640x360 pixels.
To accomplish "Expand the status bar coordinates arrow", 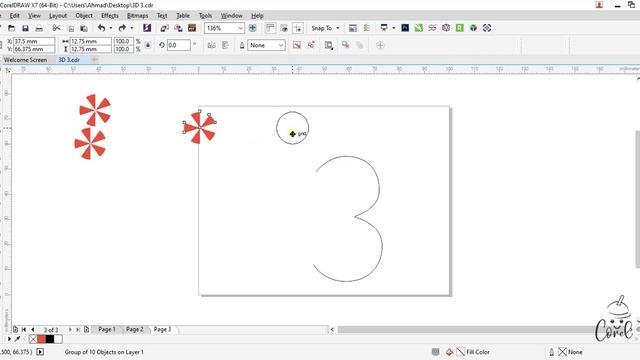I will pos(40,352).
